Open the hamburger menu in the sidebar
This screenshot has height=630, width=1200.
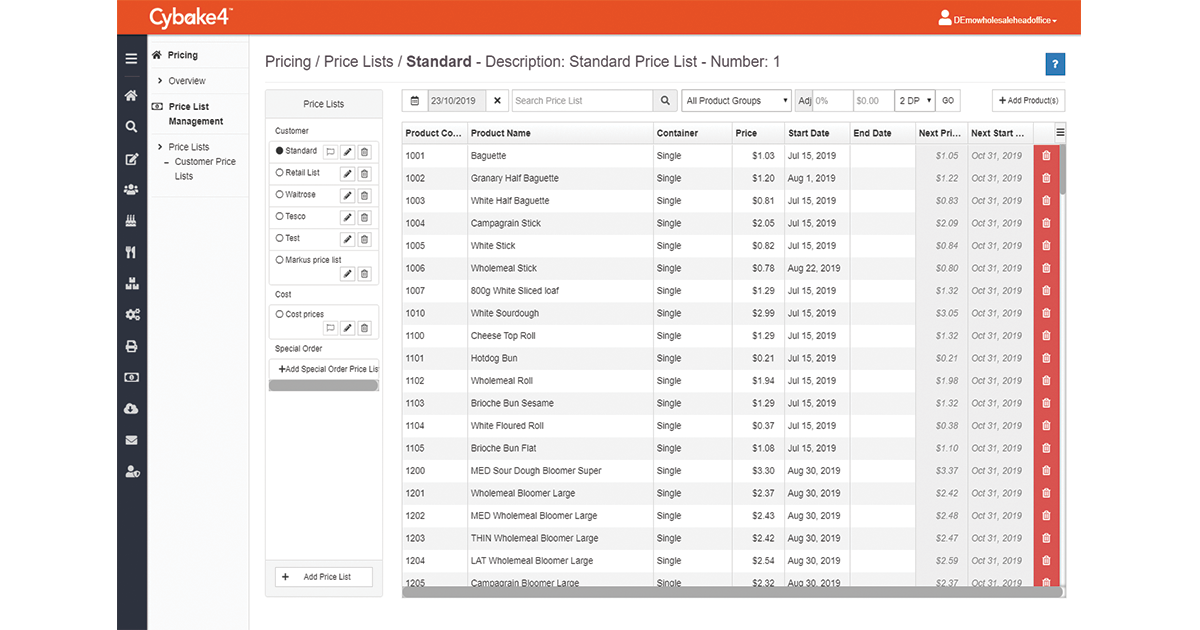point(131,59)
